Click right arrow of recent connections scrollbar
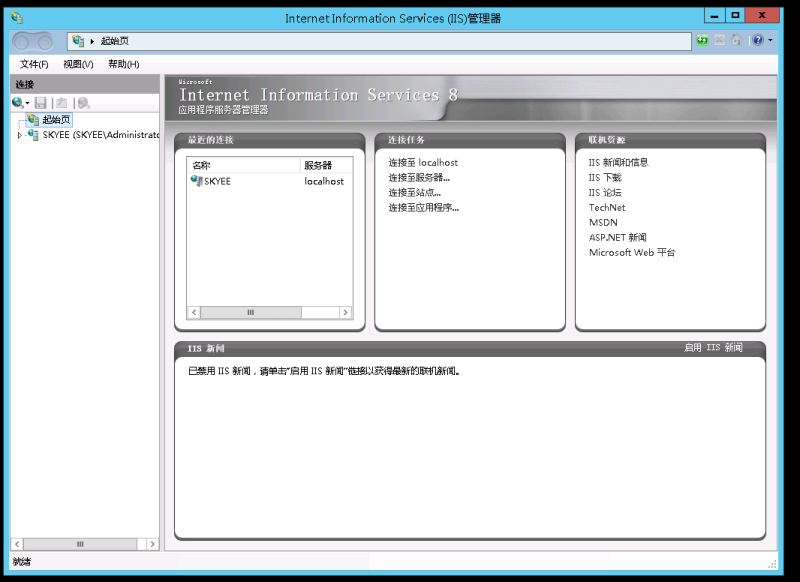 click(345, 312)
